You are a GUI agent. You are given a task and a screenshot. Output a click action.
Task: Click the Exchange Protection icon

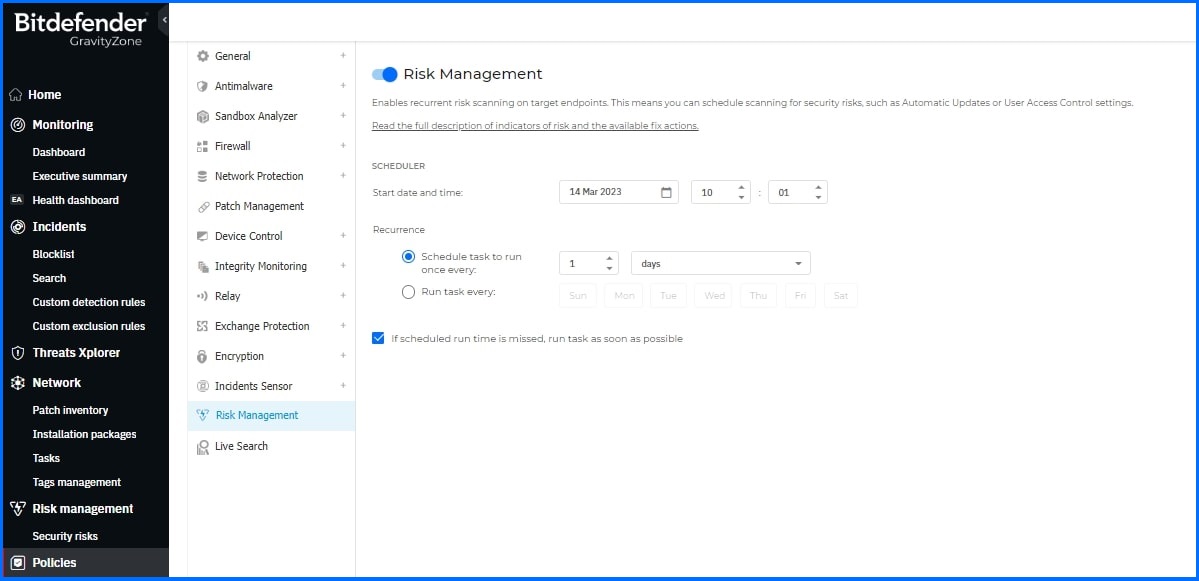203,326
